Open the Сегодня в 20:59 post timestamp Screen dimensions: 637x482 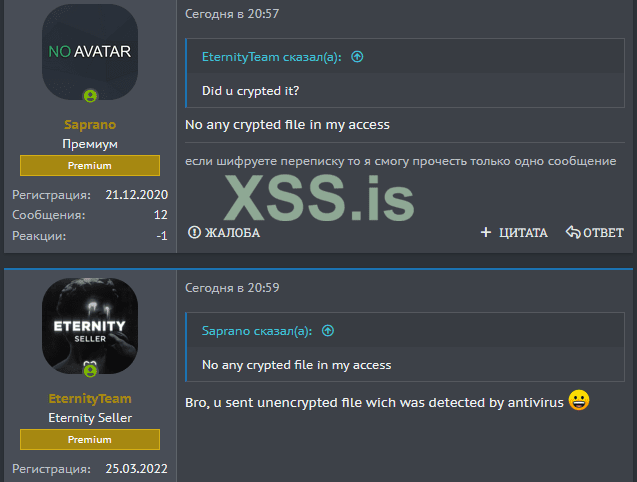[x=232, y=288]
